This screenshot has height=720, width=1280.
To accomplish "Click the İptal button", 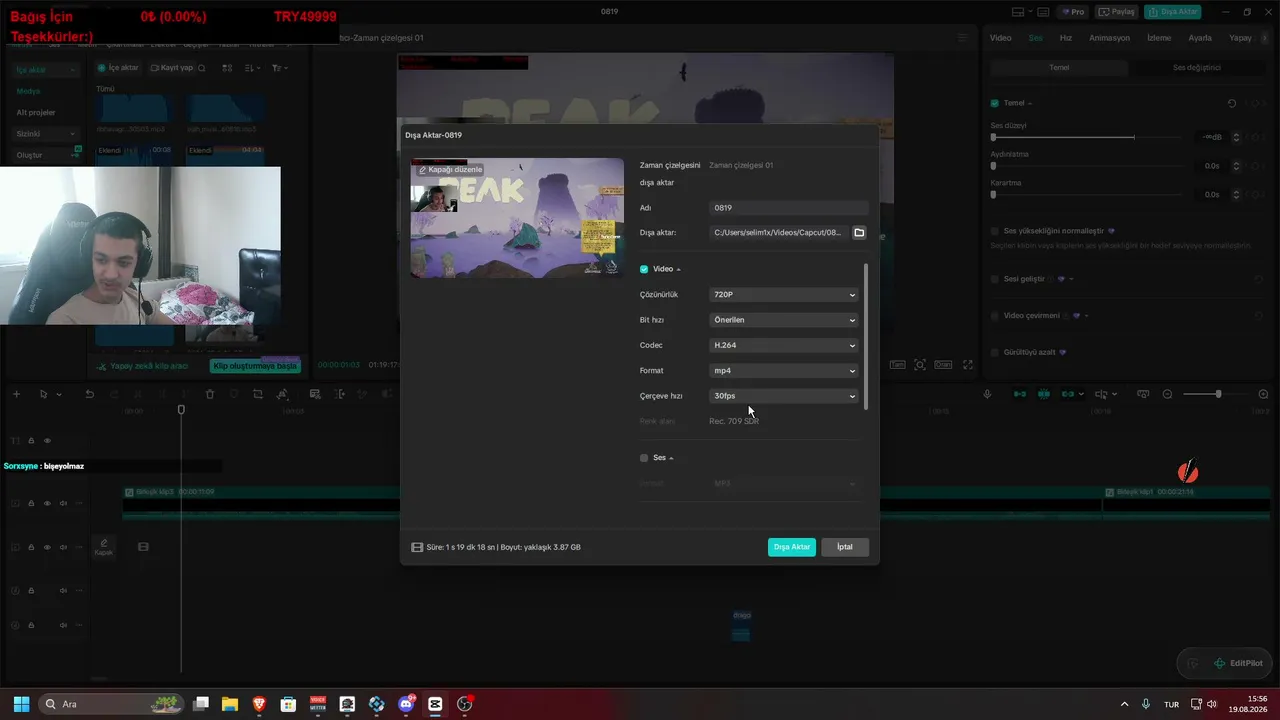I will 845,547.
